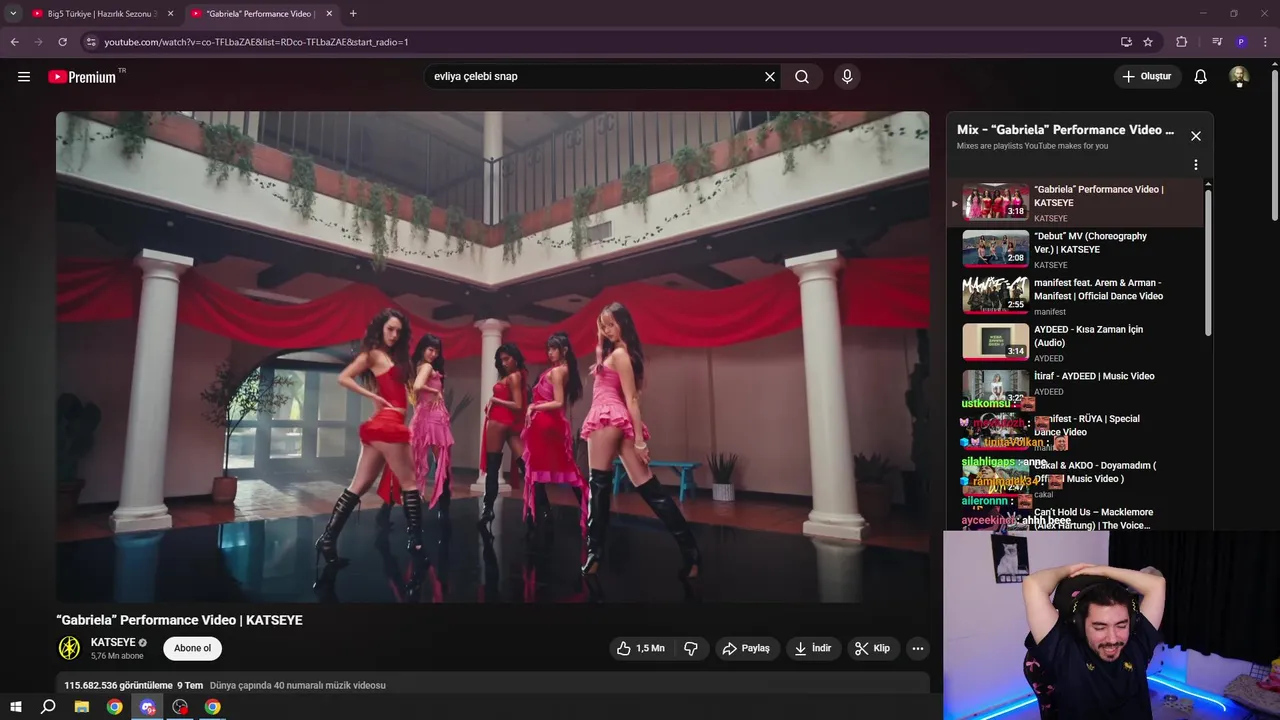Click the video player area

[492, 356]
